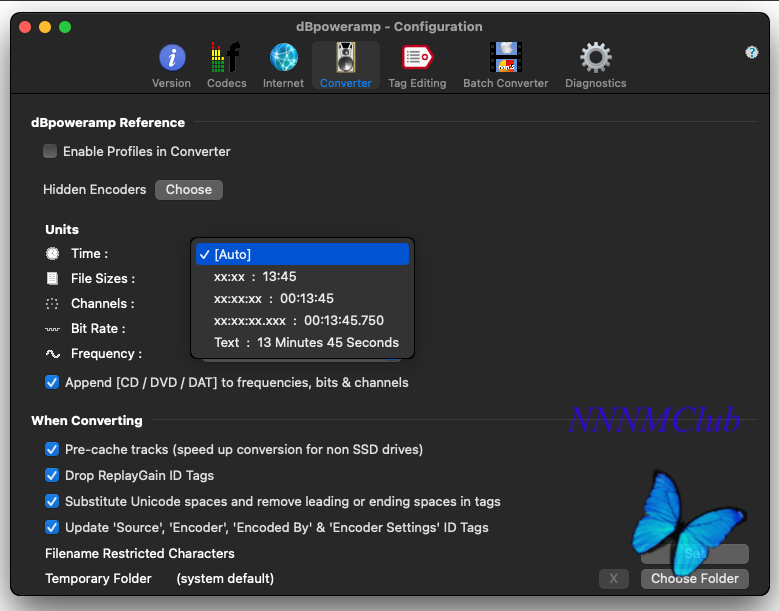Toggle Update 'Source', 'Encoder' ID Tags checkbox
Screen dimensions: 779x611
pos(52,527)
